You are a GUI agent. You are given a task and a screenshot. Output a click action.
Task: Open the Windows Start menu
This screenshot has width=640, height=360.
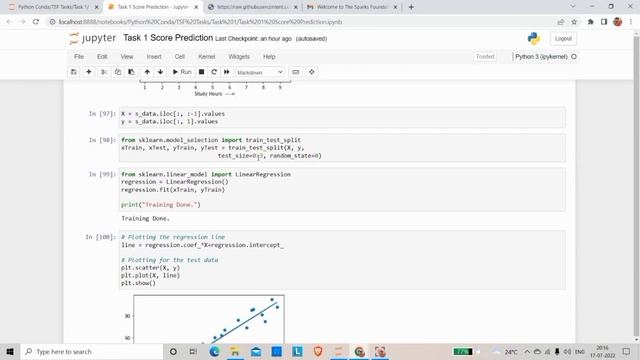coord(10,351)
